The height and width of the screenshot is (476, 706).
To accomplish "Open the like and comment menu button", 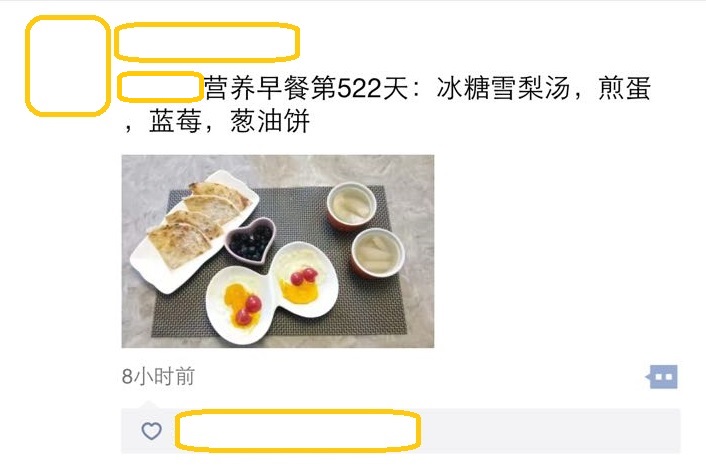I will (662, 376).
